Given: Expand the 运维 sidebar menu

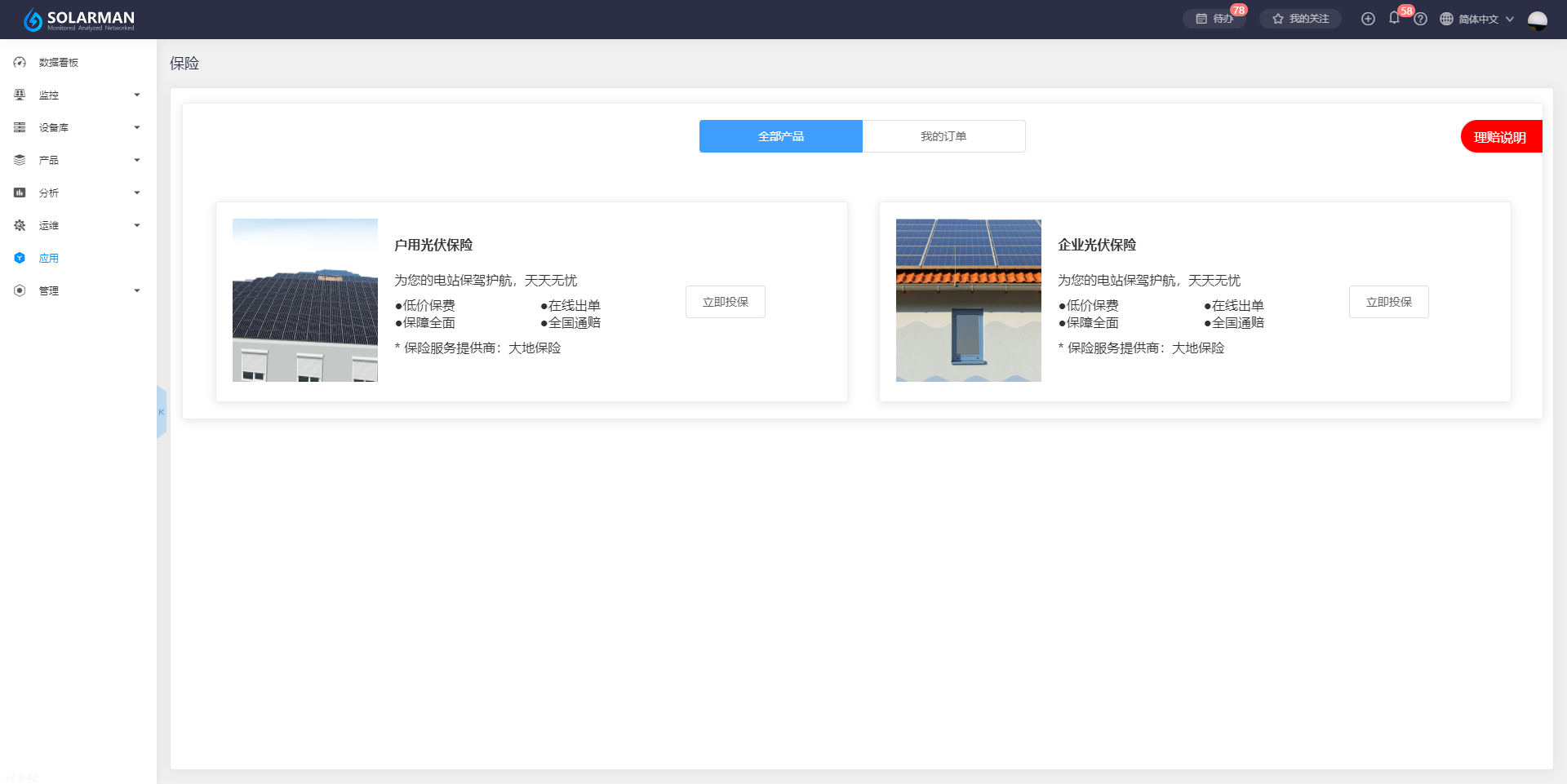Looking at the screenshot, I should pyautogui.click(x=78, y=225).
